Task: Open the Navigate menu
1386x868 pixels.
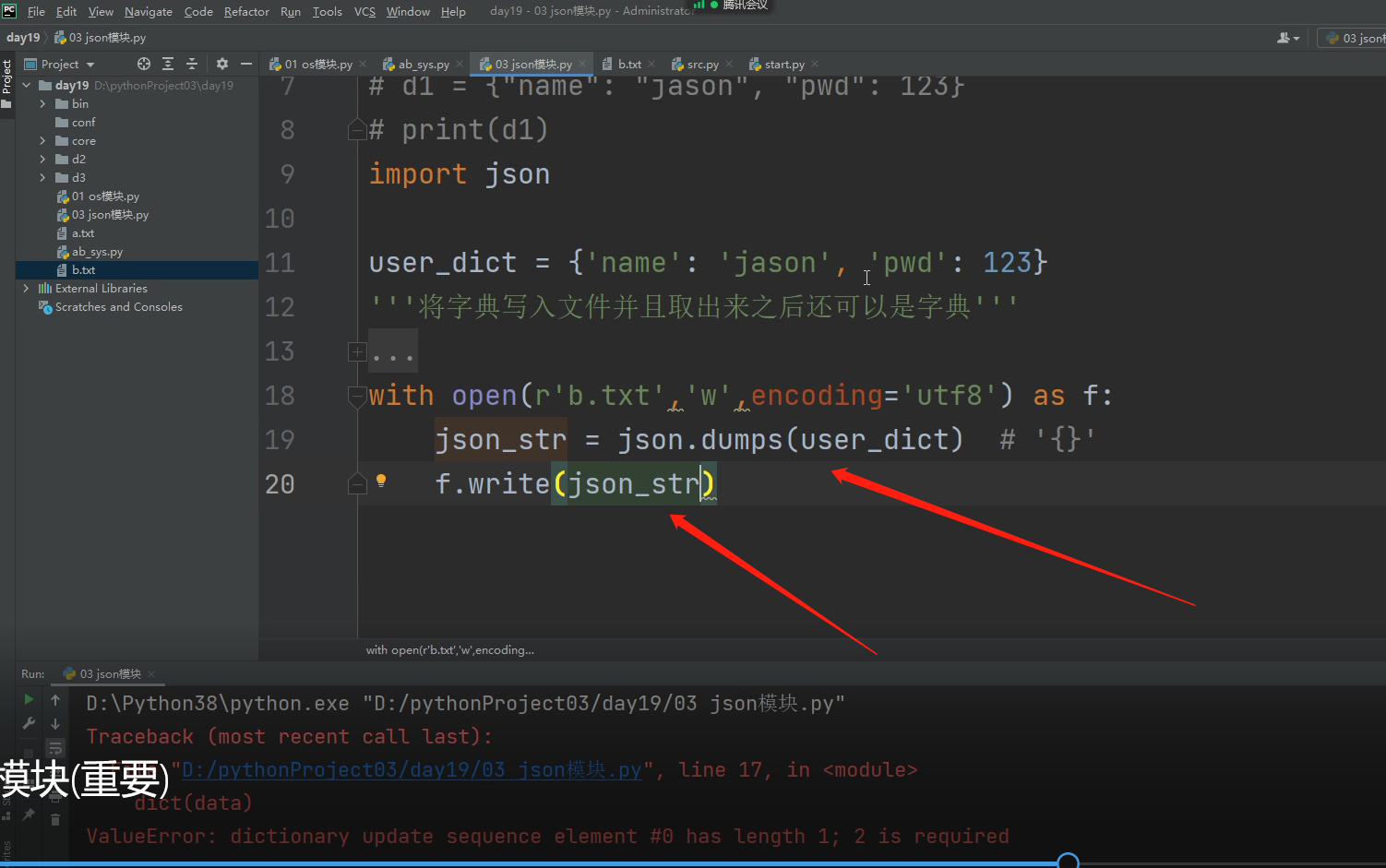Action: [149, 12]
